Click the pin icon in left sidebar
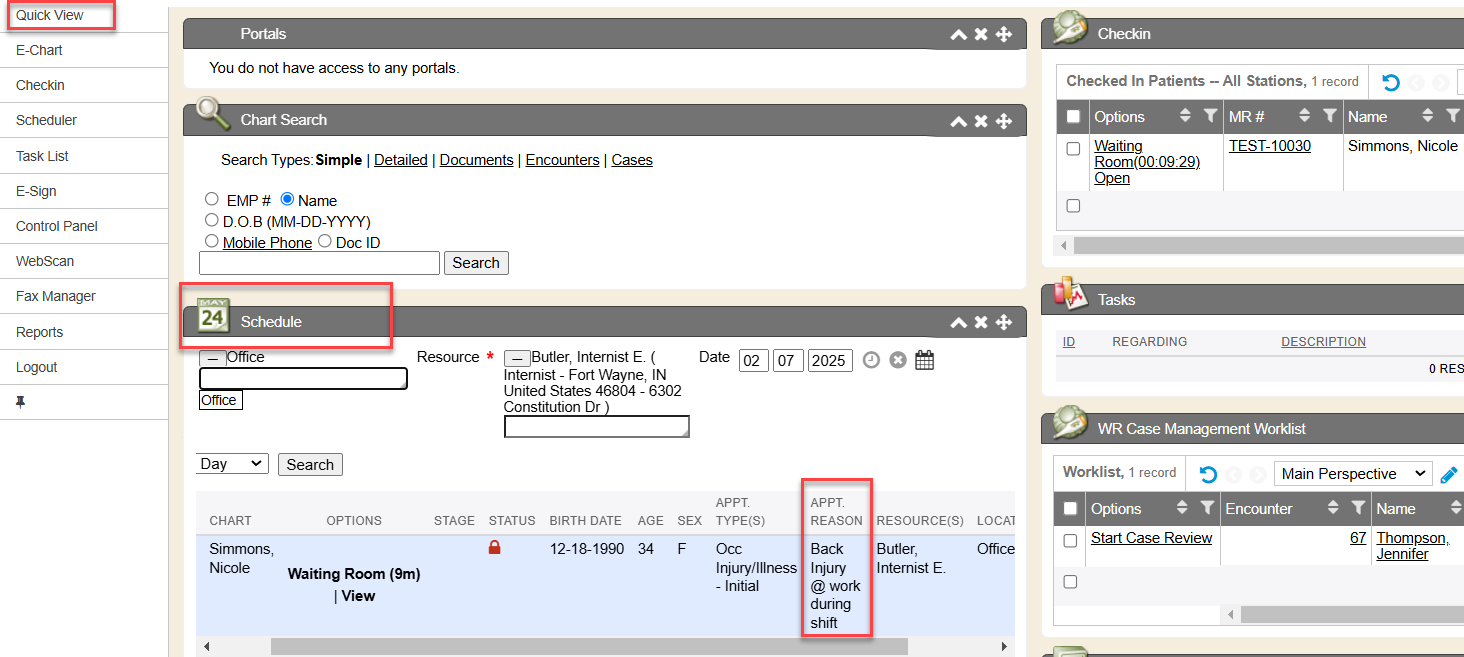 point(20,402)
